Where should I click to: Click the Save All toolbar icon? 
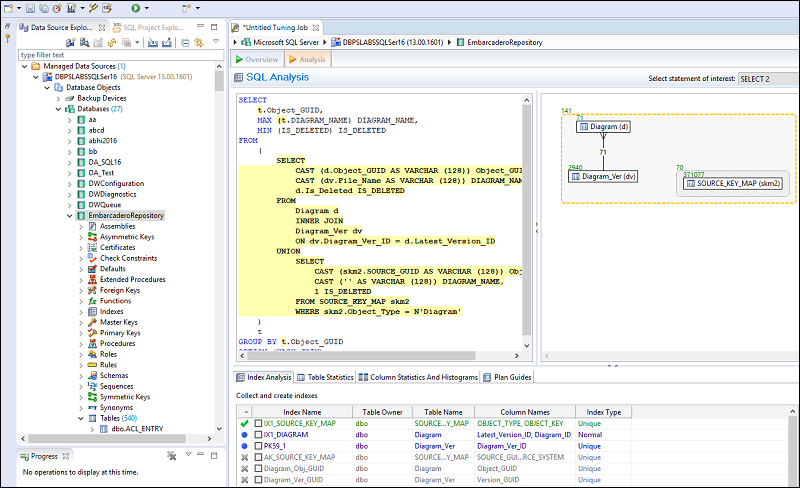pyautogui.click(x=43, y=8)
